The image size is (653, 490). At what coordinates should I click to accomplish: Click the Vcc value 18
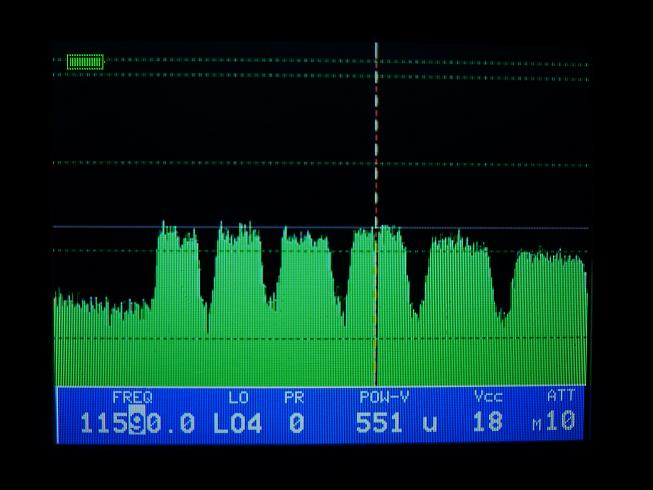(487, 422)
